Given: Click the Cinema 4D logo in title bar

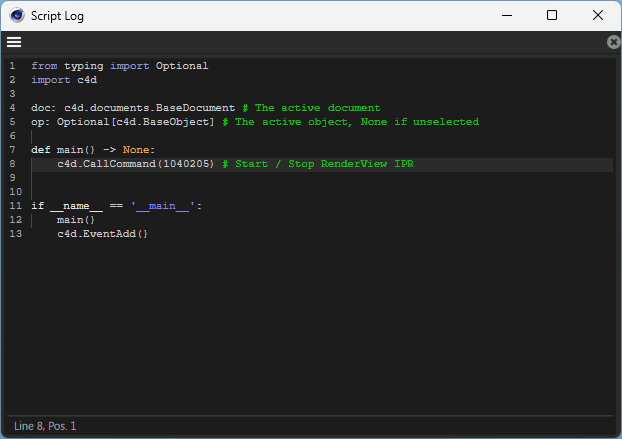Looking at the screenshot, I should 17,15.
